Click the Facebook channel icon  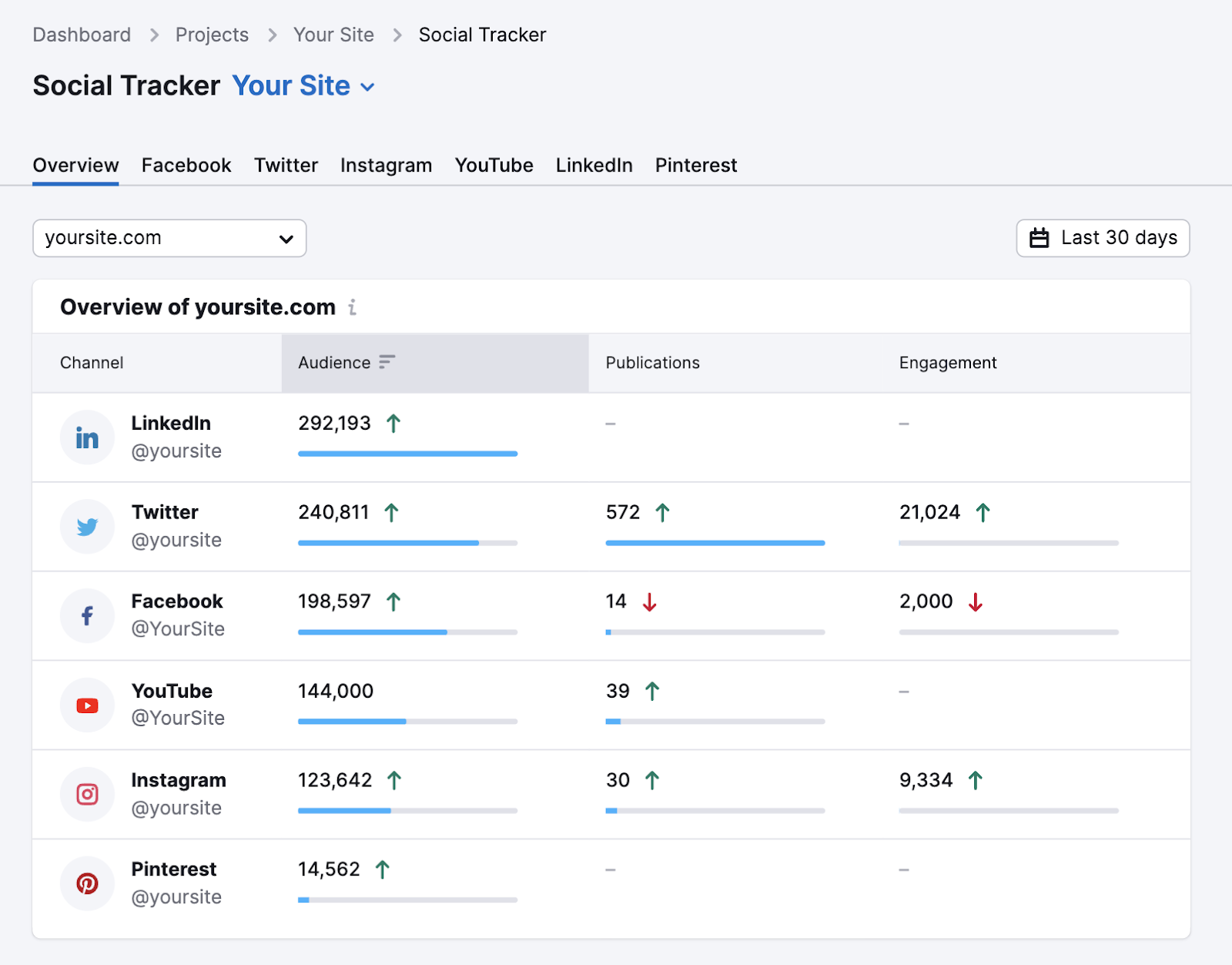point(87,616)
